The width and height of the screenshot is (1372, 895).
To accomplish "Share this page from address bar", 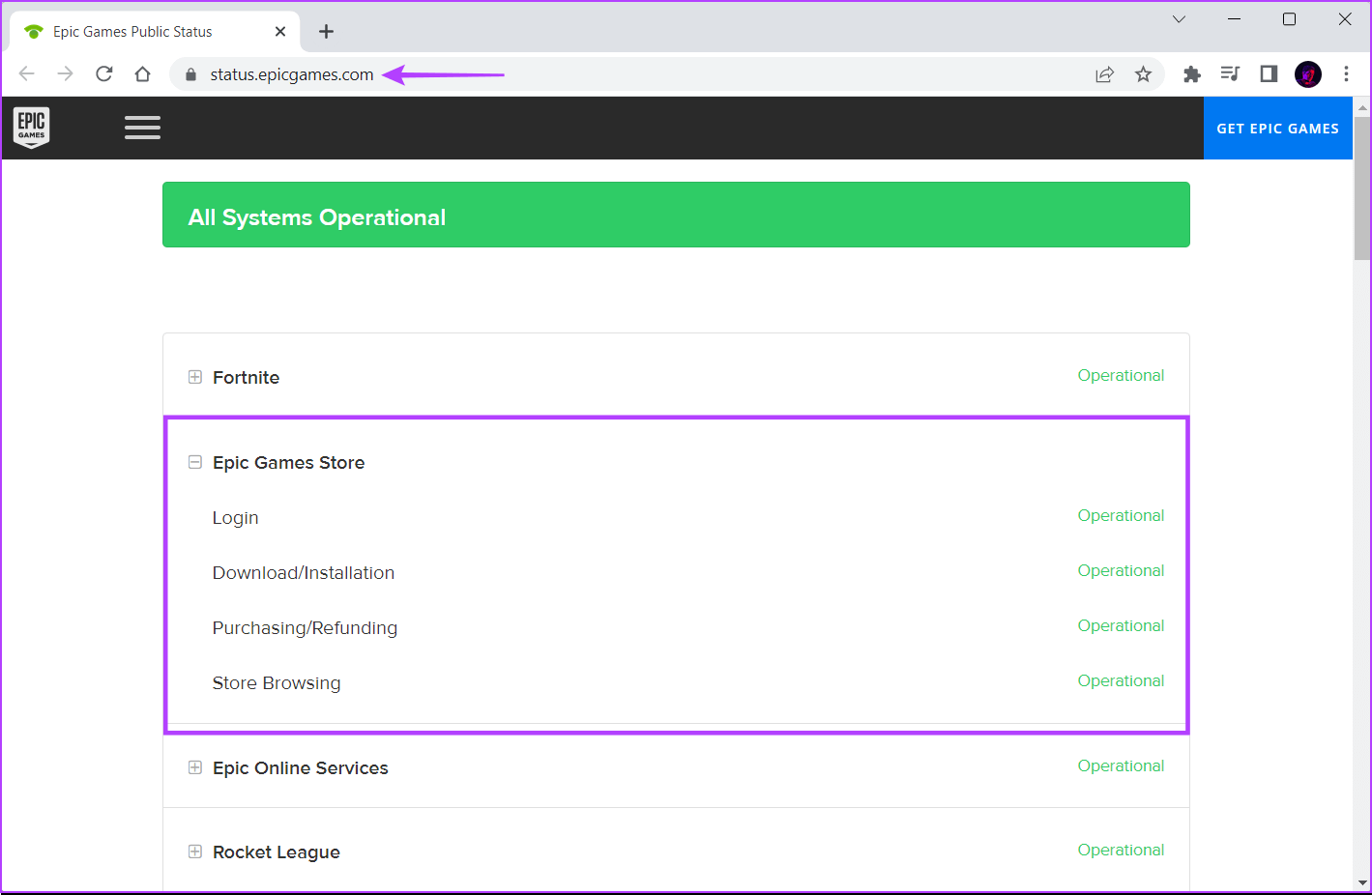I will pyautogui.click(x=1104, y=74).
